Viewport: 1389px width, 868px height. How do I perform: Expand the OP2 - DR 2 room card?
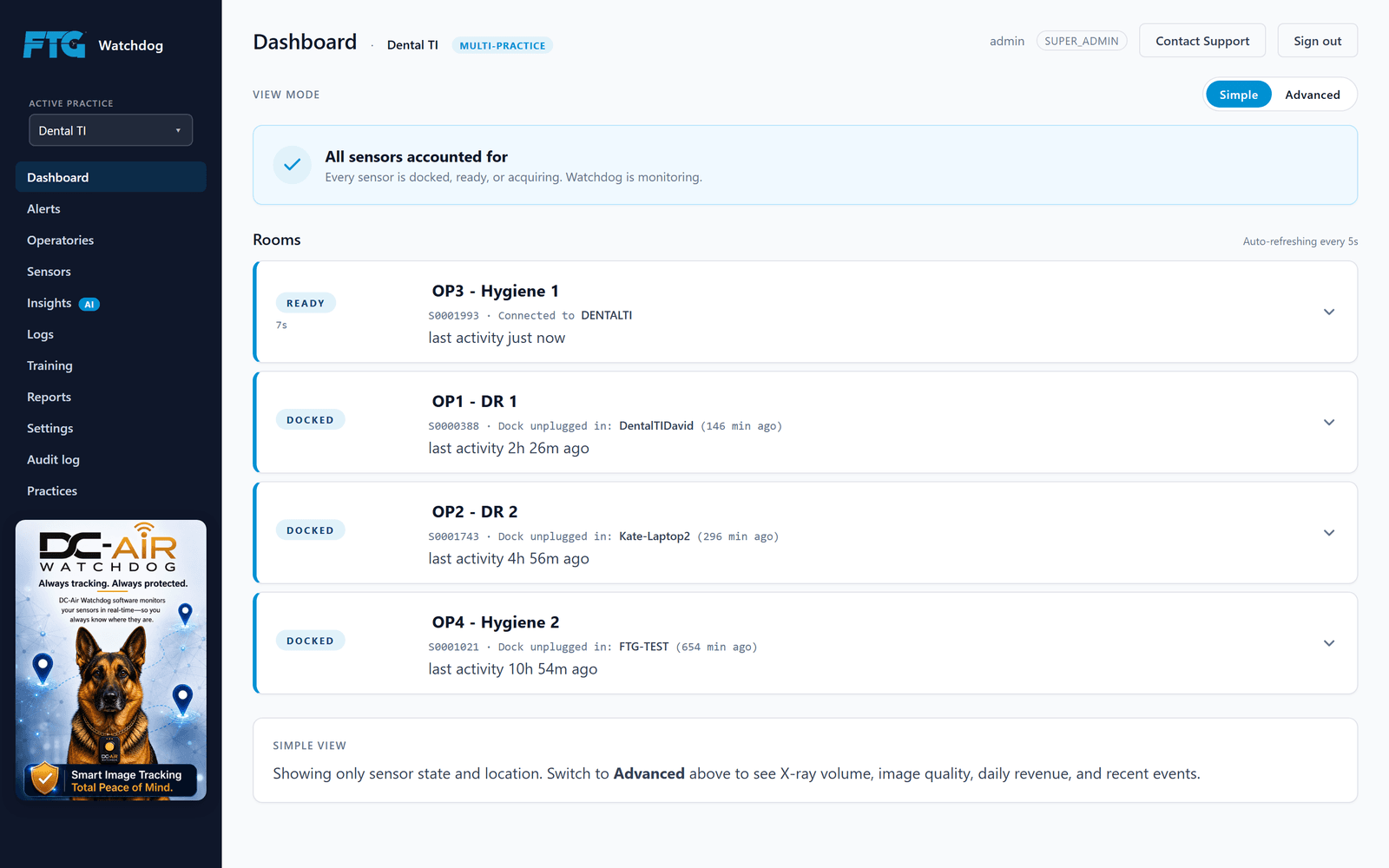click(x=1328, y=532)
